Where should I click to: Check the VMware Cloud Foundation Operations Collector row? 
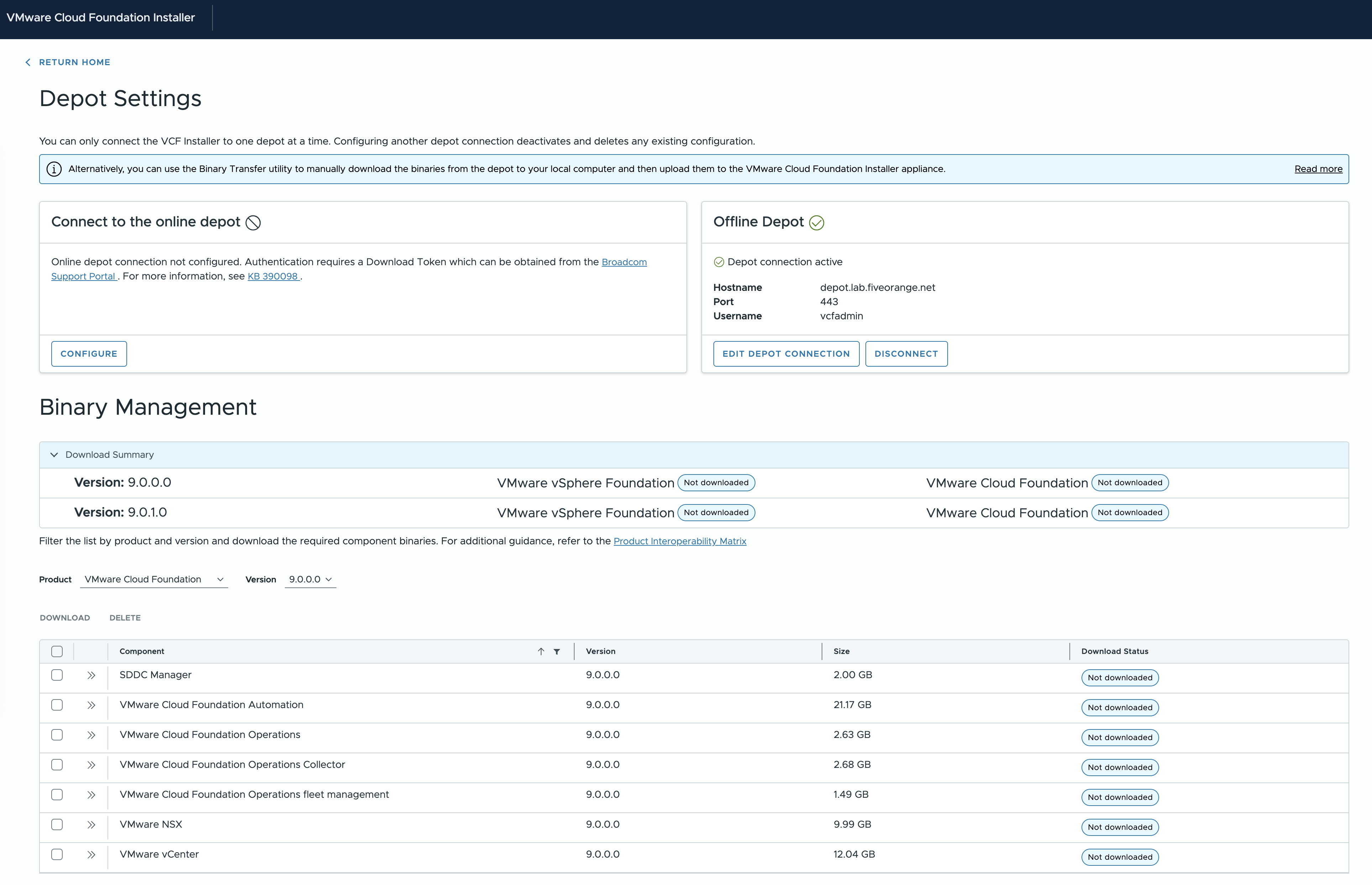(x=57, y=765)
